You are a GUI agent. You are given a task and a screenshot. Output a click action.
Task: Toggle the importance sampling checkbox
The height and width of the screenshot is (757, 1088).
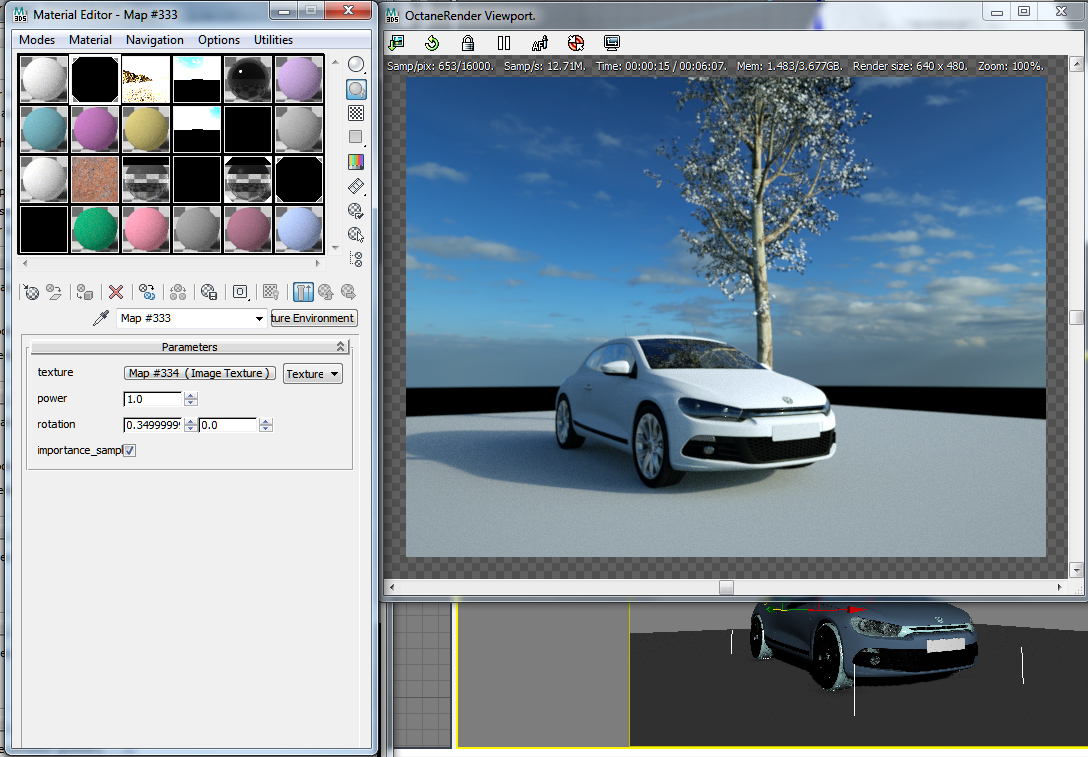coord(129,451)
